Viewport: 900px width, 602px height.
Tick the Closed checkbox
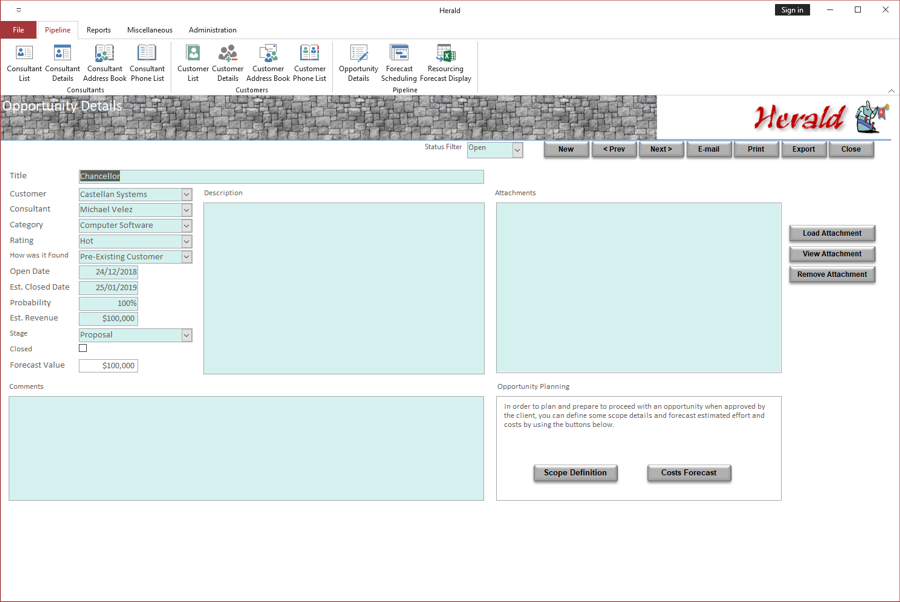coord(83,348)
